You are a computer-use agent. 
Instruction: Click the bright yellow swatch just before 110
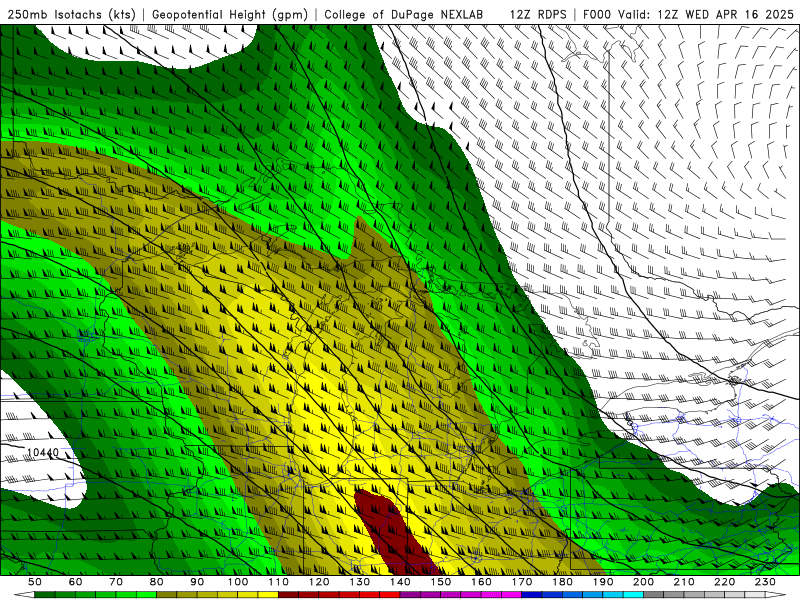coord(268,594)
